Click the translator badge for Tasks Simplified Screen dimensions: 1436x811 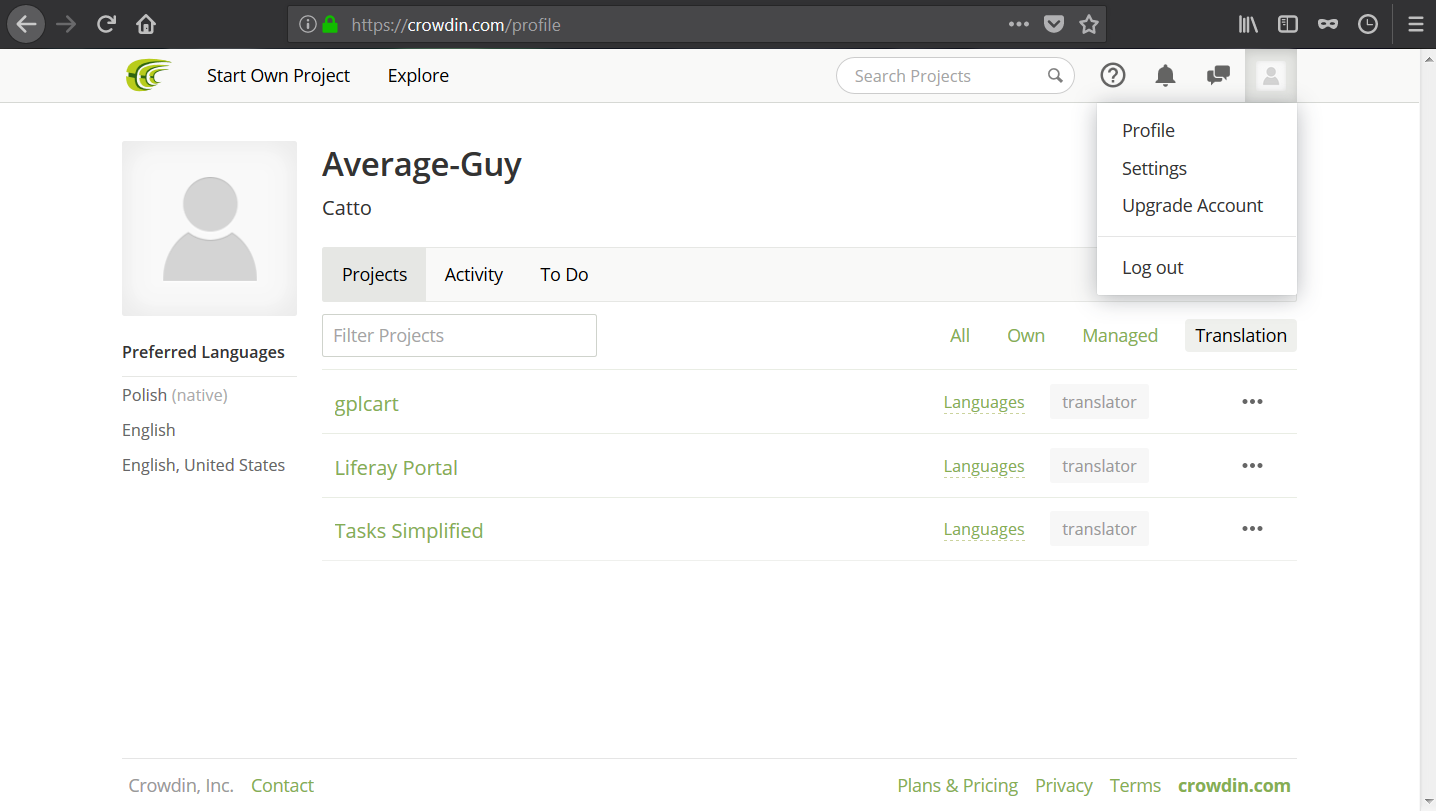pyautogui.click(x=1099, y=529)
